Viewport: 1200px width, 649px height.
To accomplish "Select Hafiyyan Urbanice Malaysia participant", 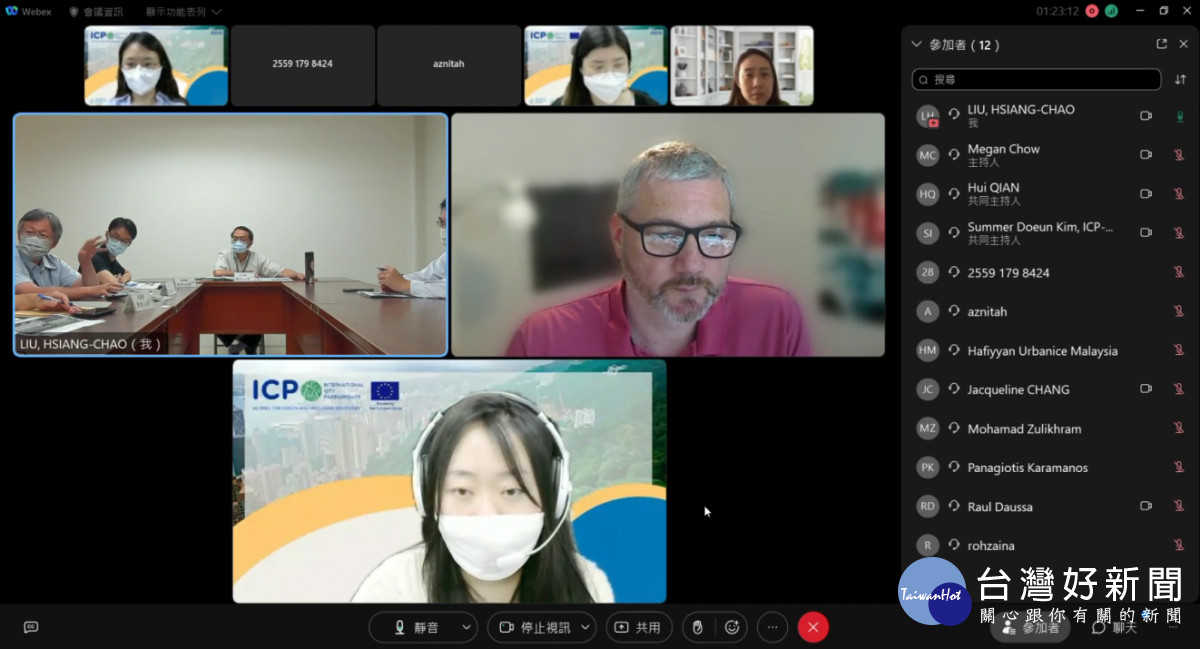I will 1049,350.
